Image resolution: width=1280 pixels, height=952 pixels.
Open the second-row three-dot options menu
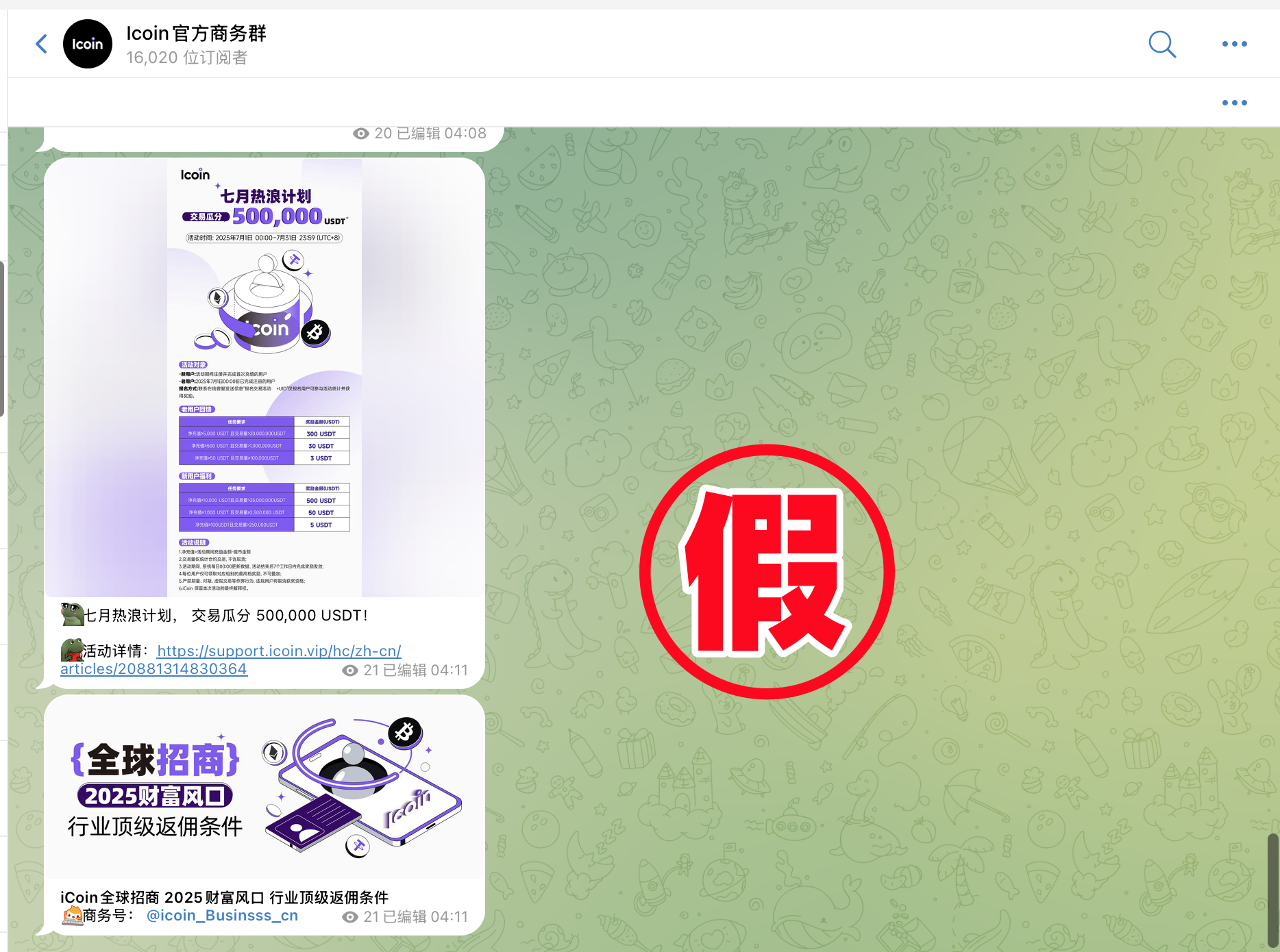1234,103
